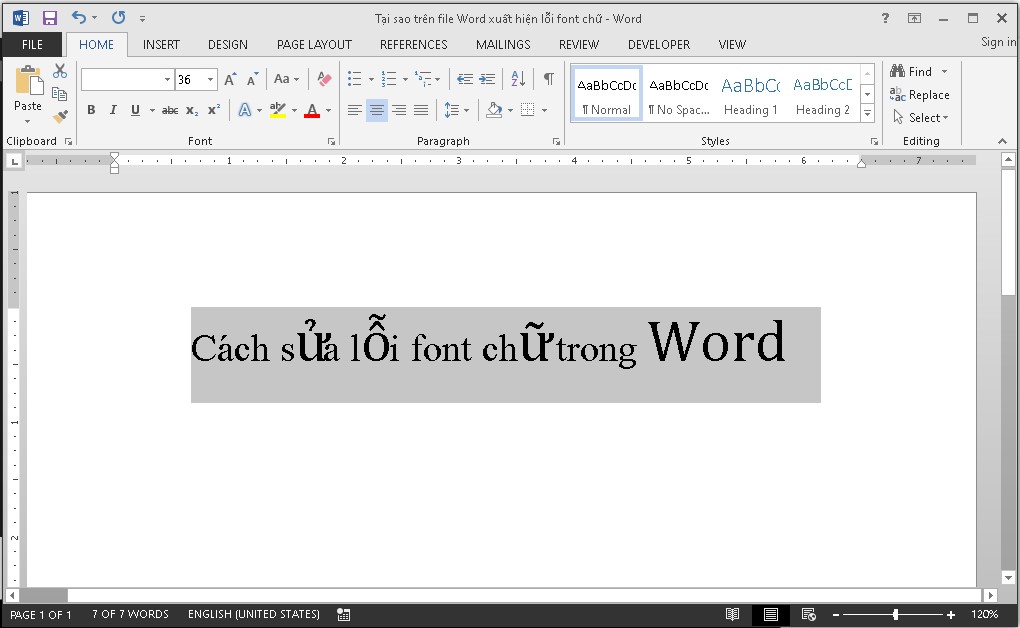This screenshot has width=1020, height=628.
Task: Expand the Styles gallery More arrow
Action: pos(867,113)
